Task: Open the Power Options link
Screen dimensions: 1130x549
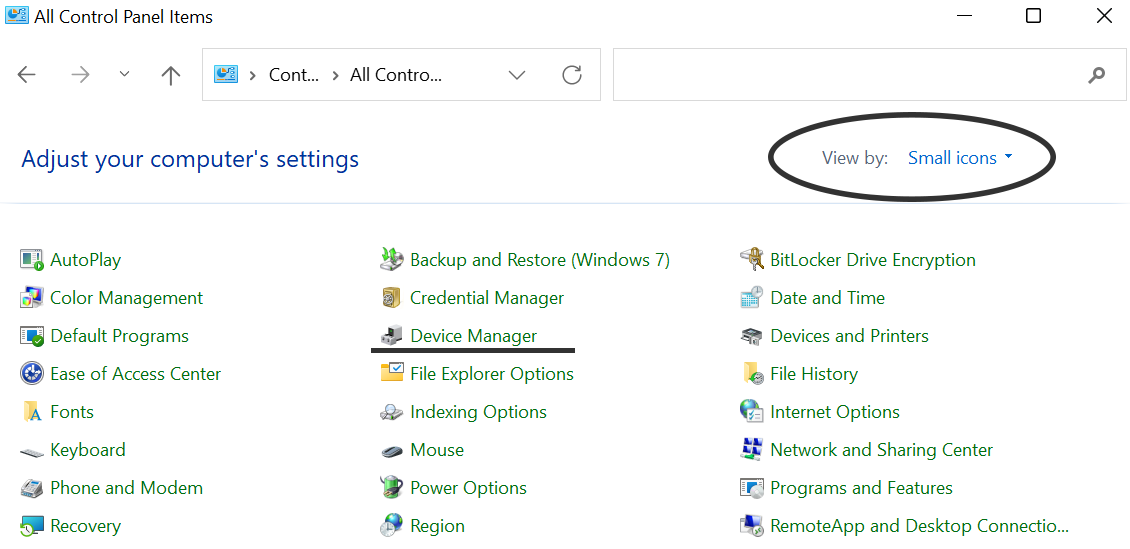Action: tap(468, 488)
